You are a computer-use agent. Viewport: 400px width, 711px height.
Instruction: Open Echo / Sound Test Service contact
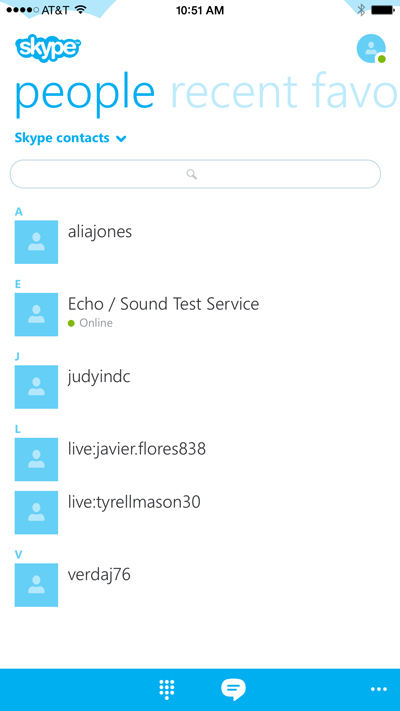[200, 314]
